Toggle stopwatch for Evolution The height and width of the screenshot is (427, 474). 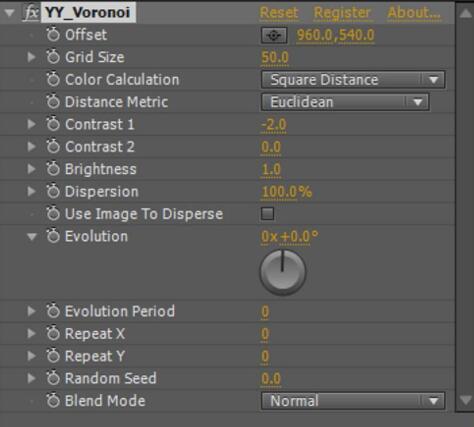[53, 236]
